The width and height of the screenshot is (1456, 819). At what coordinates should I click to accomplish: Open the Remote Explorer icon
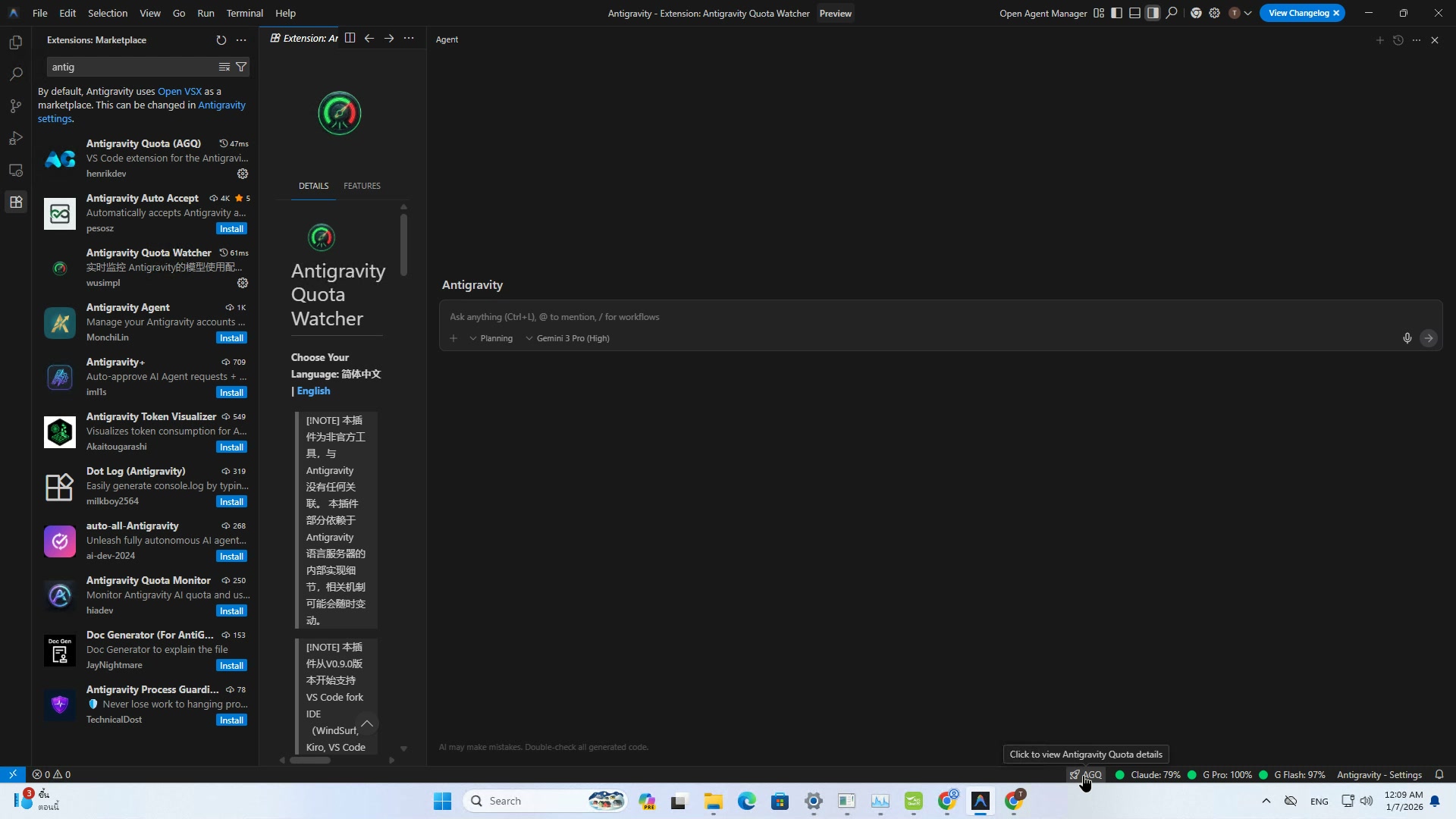(x=15, y=170)
